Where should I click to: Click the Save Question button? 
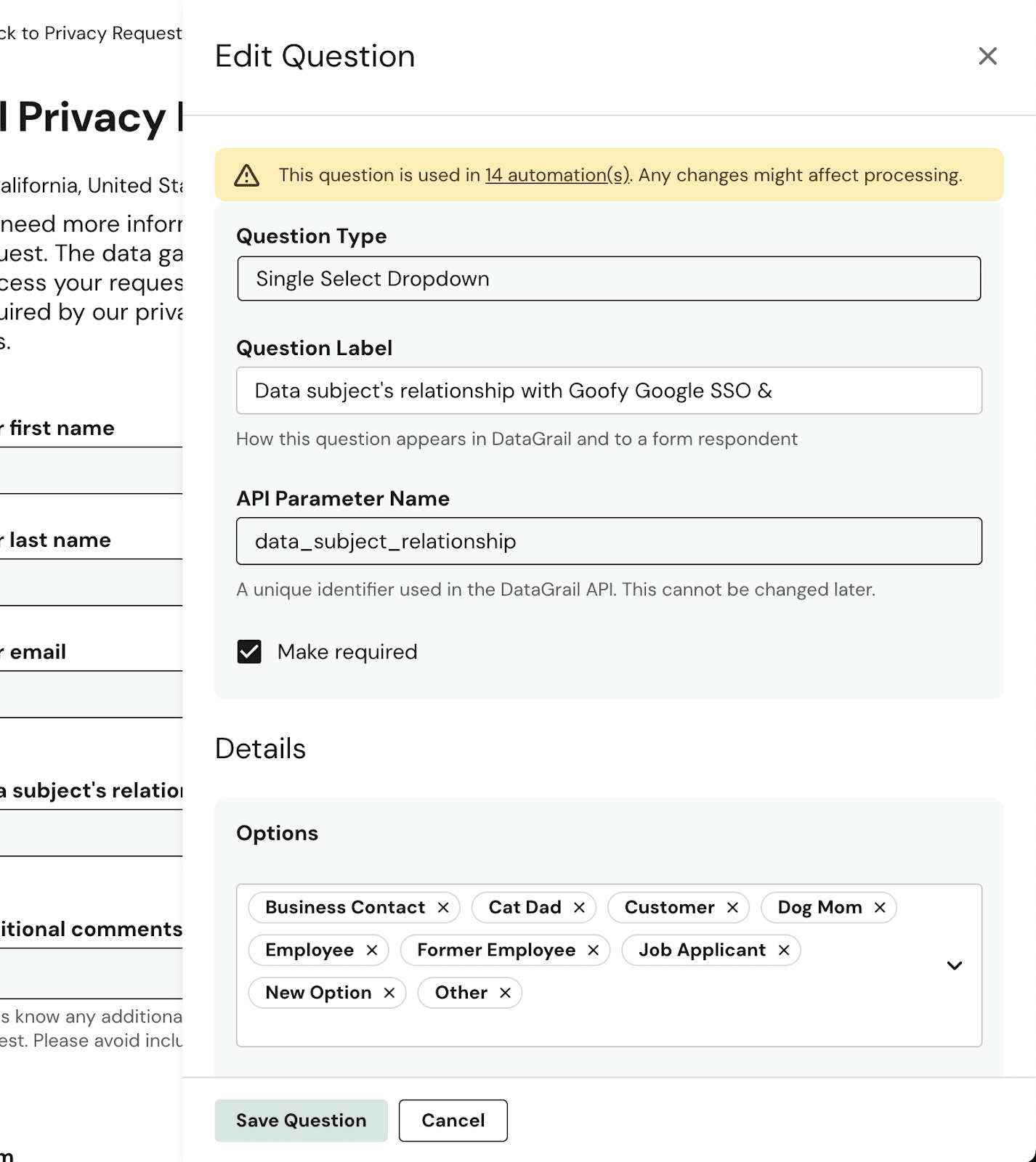[x=301, y=1121]
